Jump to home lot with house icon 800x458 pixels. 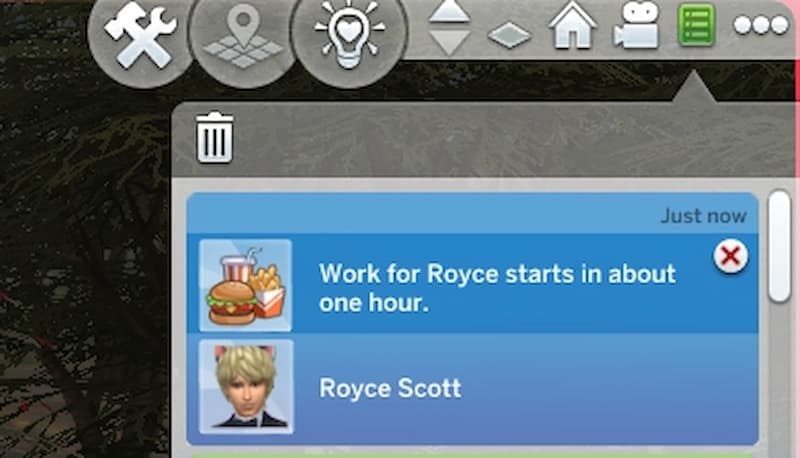(x=572, y=26)
